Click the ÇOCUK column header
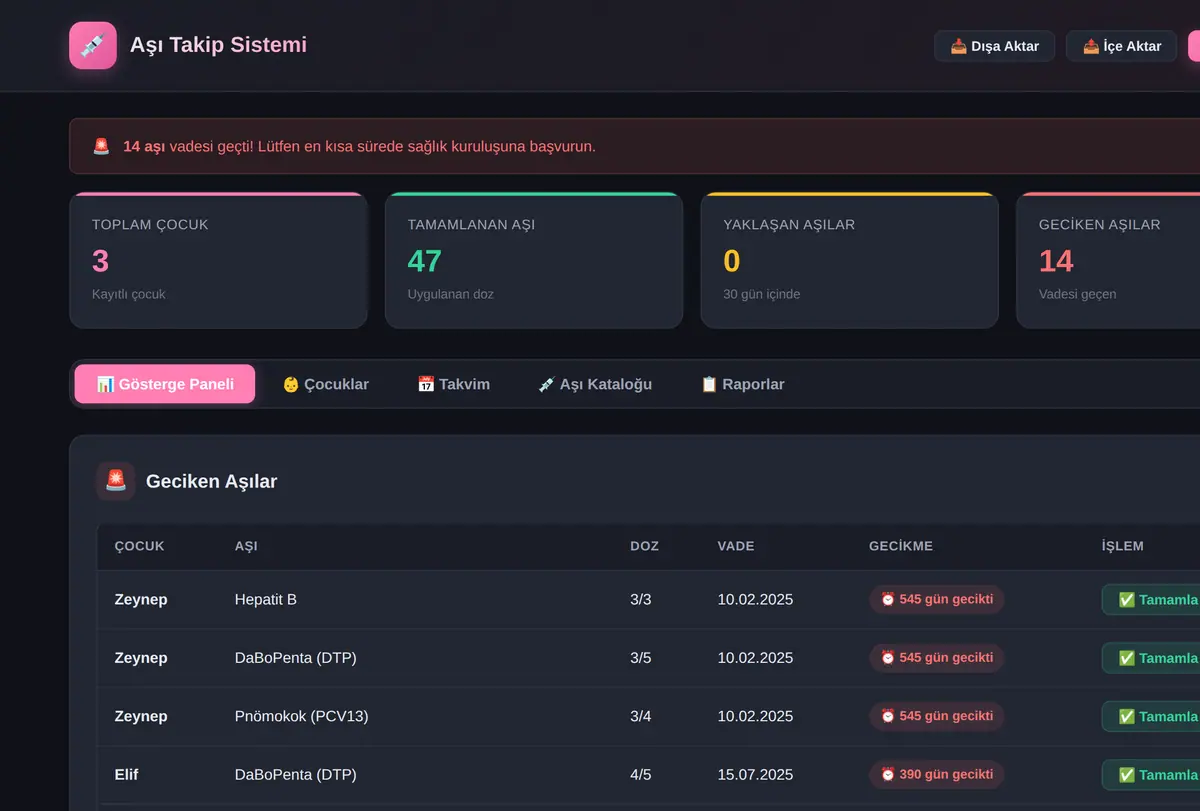 [139, 546]
